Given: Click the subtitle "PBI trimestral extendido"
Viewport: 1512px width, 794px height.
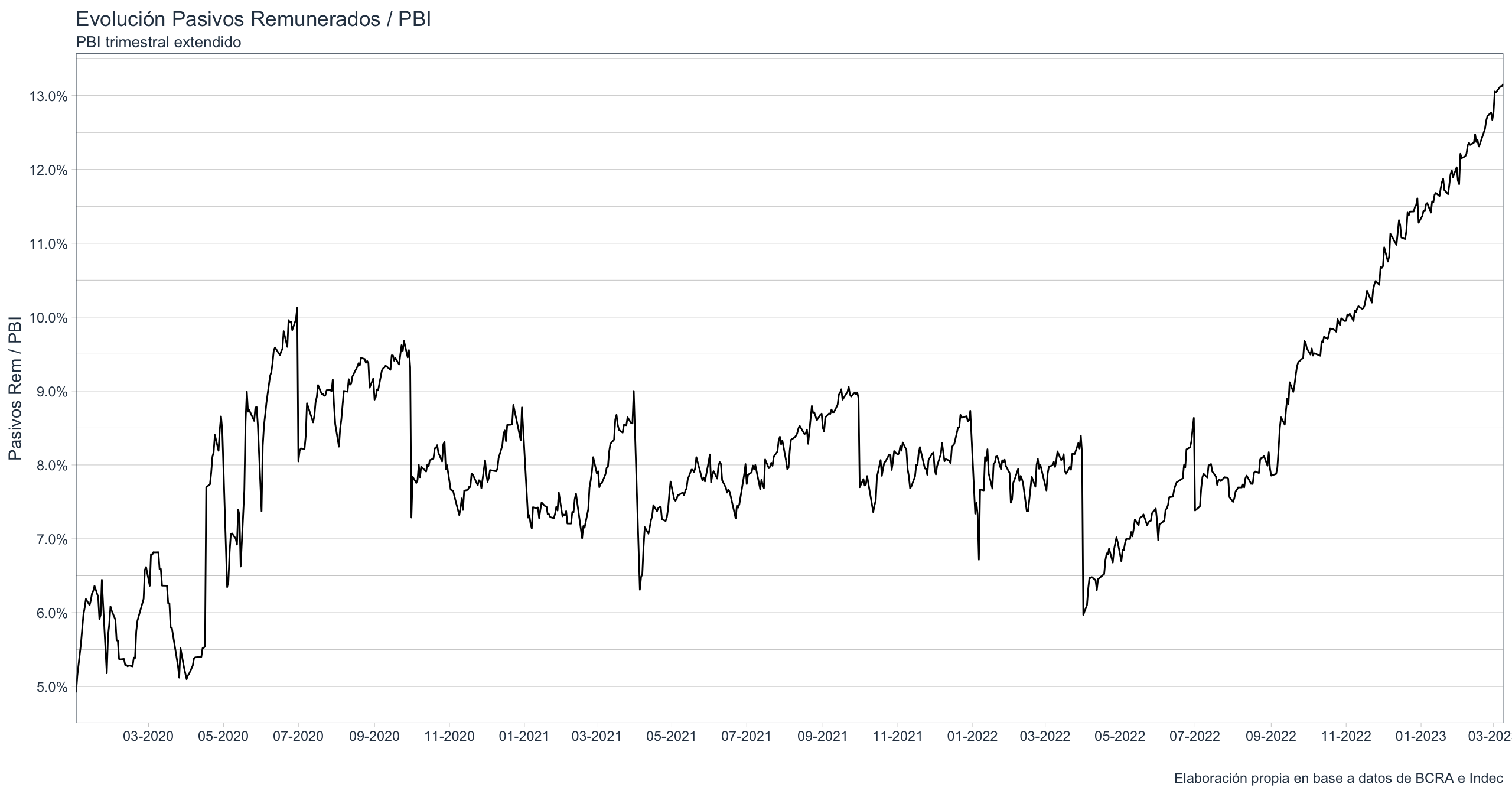Looking at the screenshot, I should coord(158,43).
